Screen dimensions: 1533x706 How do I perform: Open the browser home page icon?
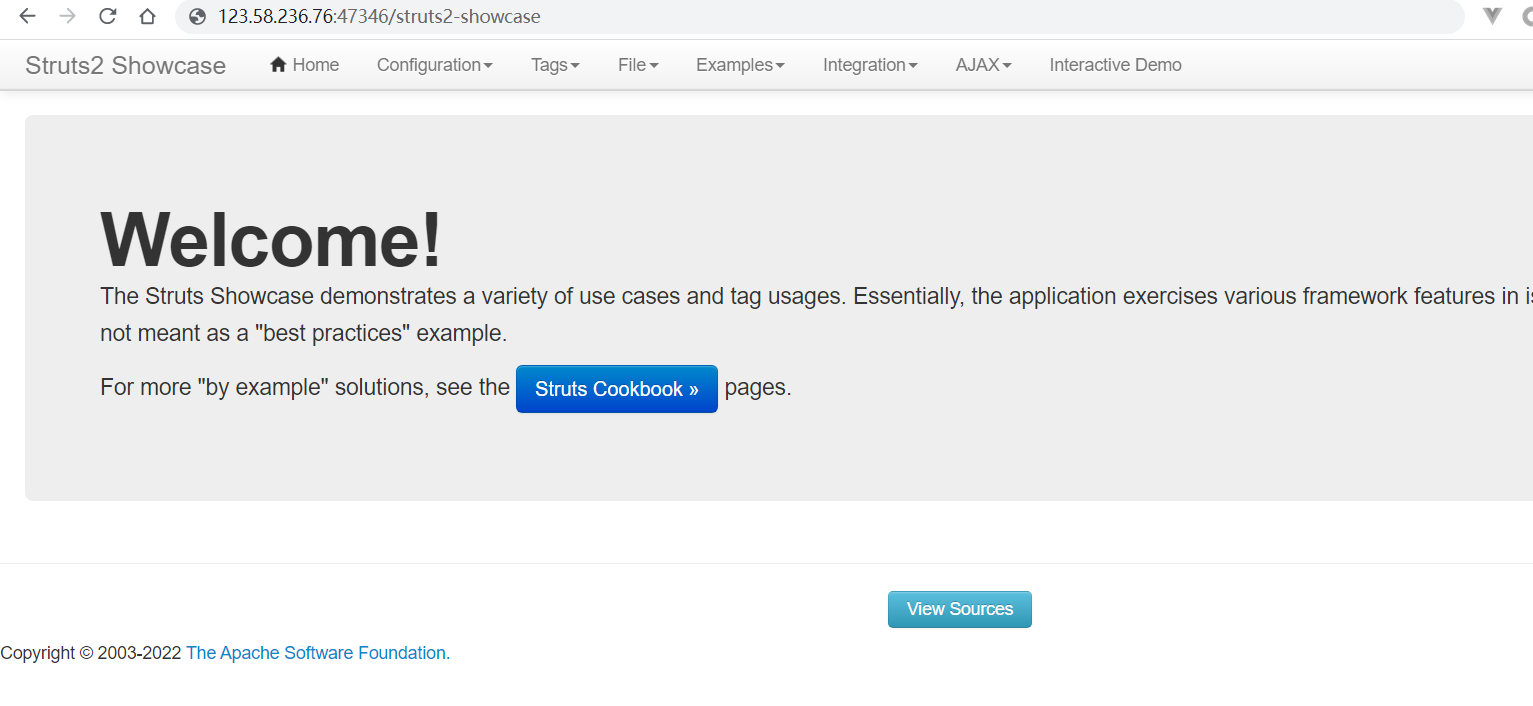pyautogui.click(x=147, y=16)
